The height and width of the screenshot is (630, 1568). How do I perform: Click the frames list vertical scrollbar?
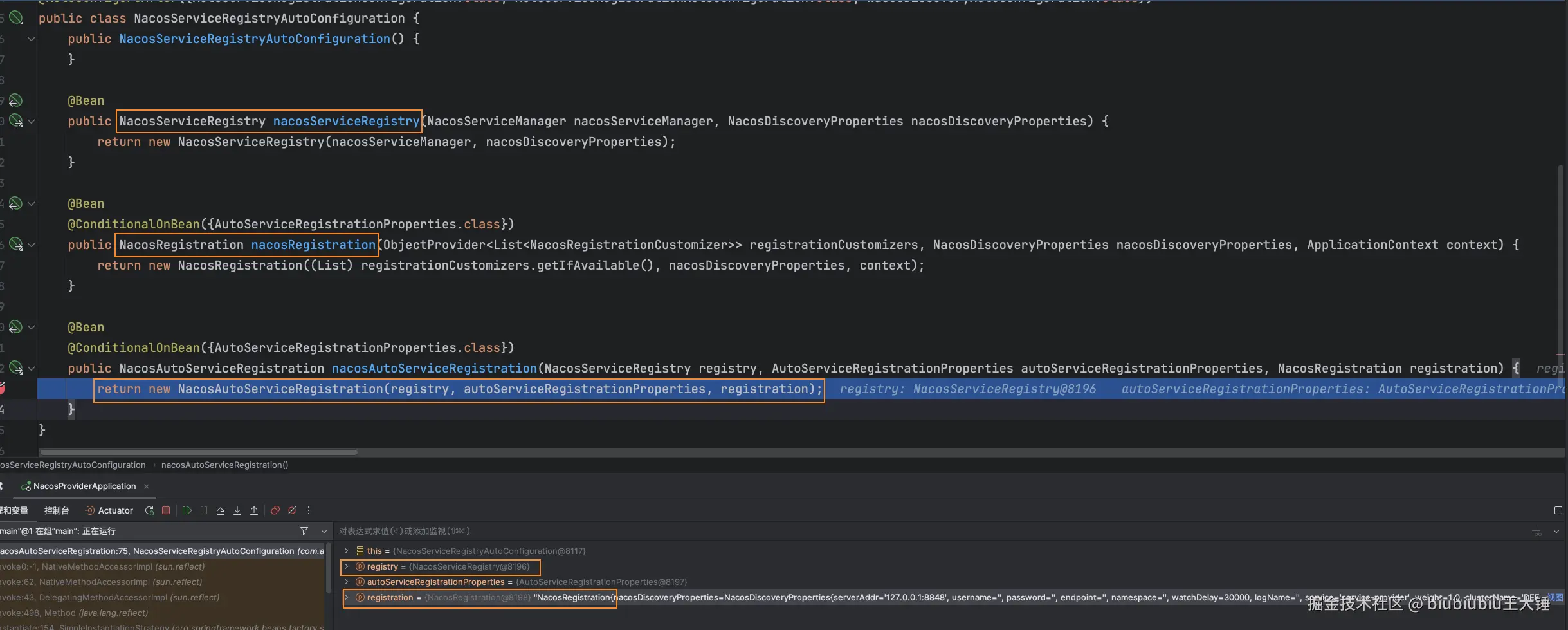click(x=329, y=568)
